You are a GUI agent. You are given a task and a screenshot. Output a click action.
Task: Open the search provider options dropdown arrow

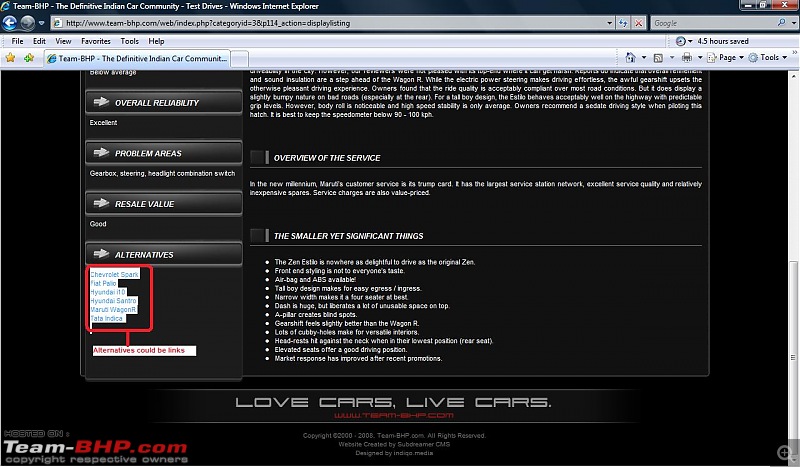pos(793,23)
